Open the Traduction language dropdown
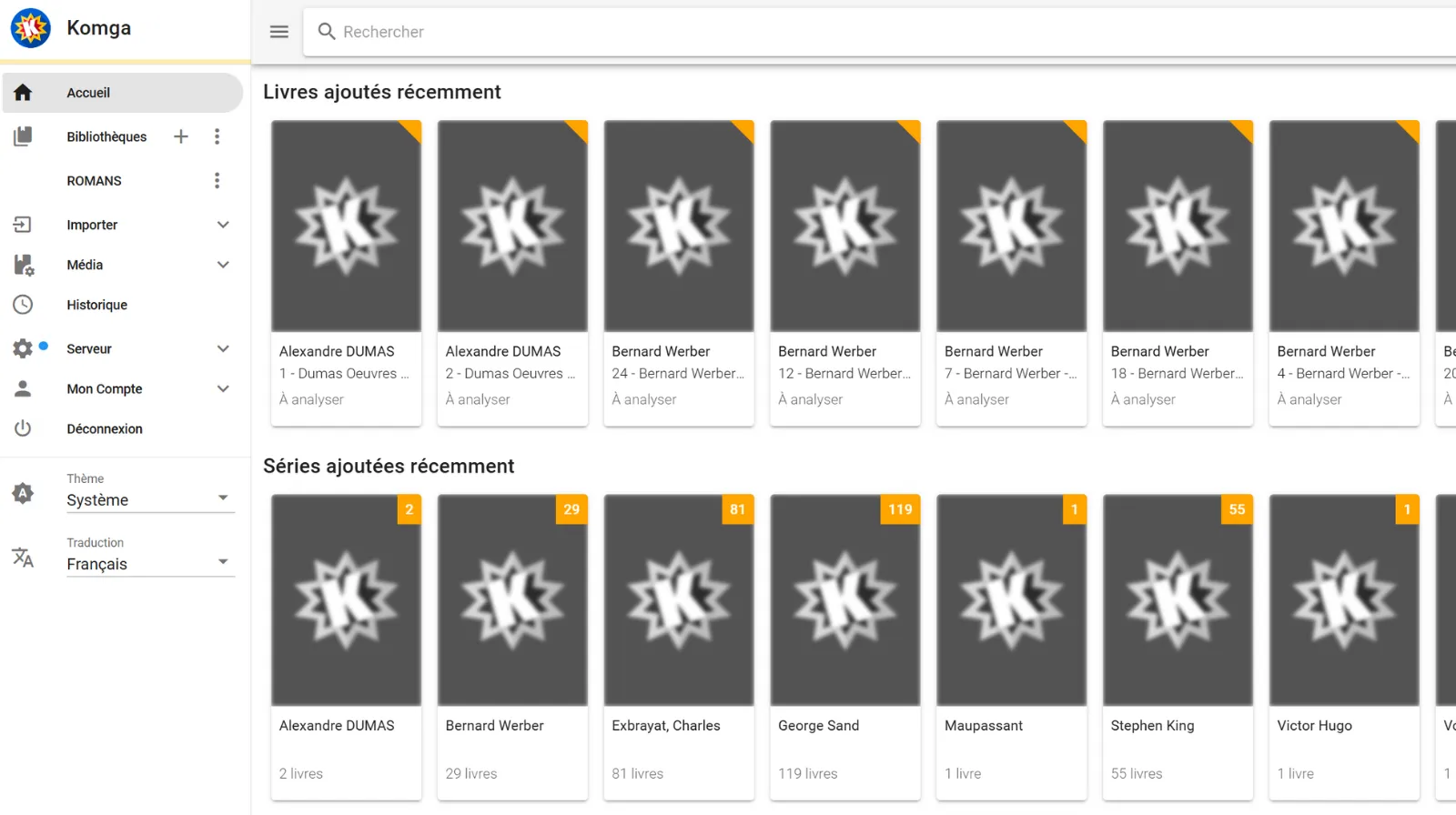This screenshot has height=815, width=1456. (x=150, y=563)
